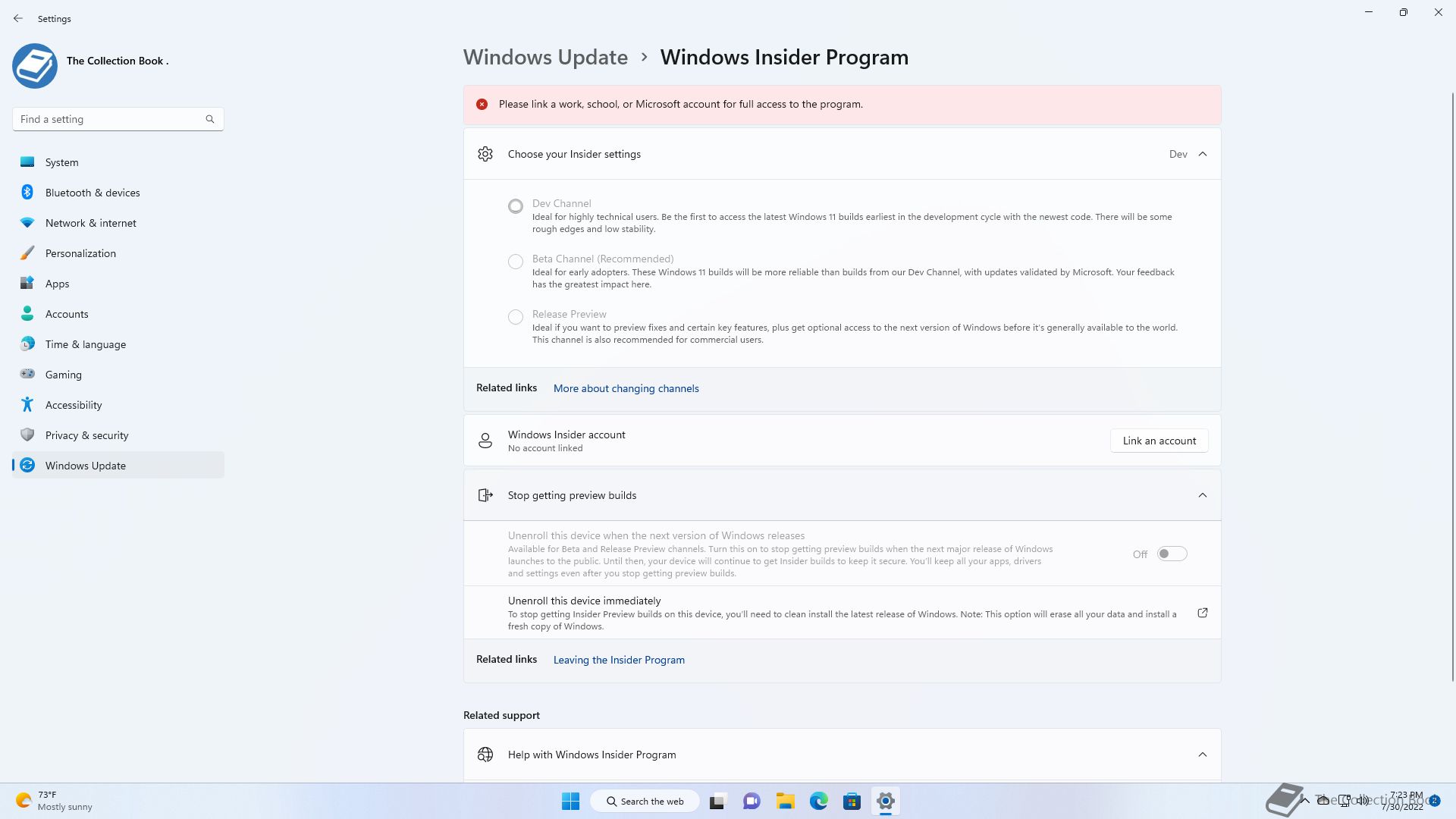Click the Time & language clock icon
Screen dimensions: 1456x819
(x=27, y=344)
